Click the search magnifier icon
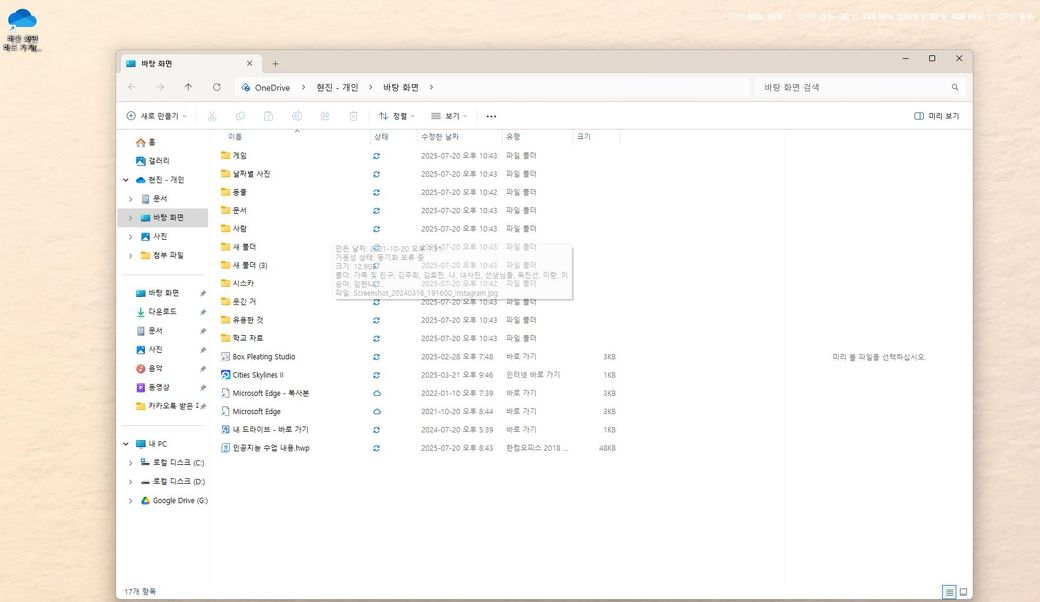 coord(955,87)
